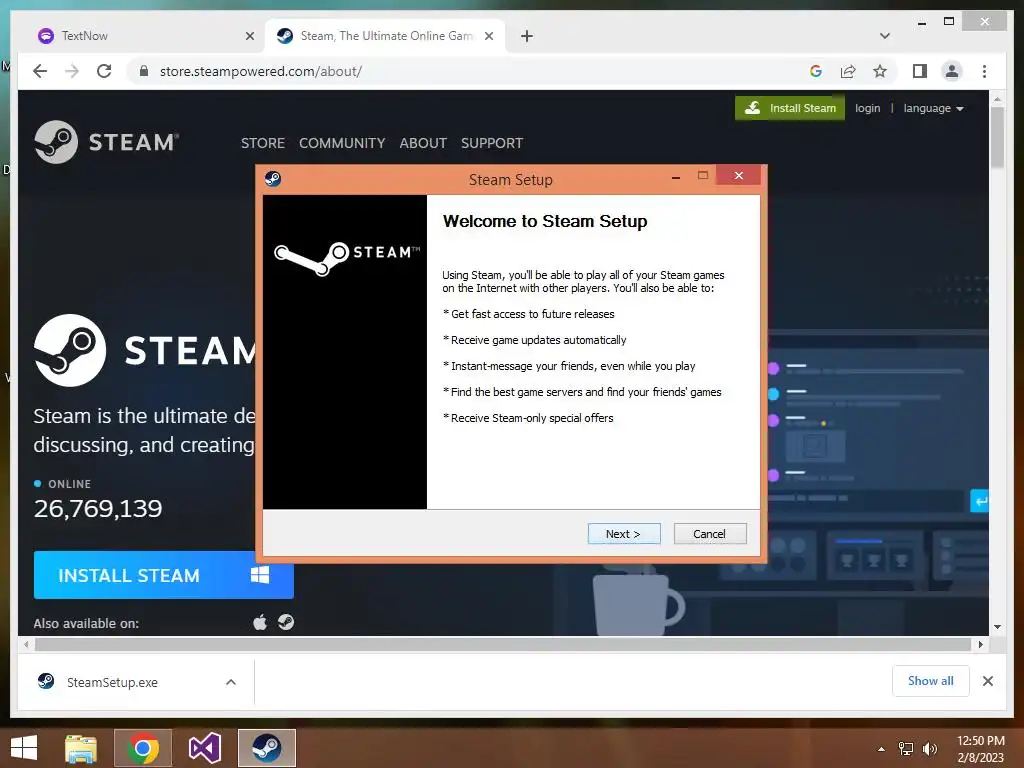Open Chrome from the taskbar
The width and height of the screenshot is (1024, 768).
click(x=143, y=748)
